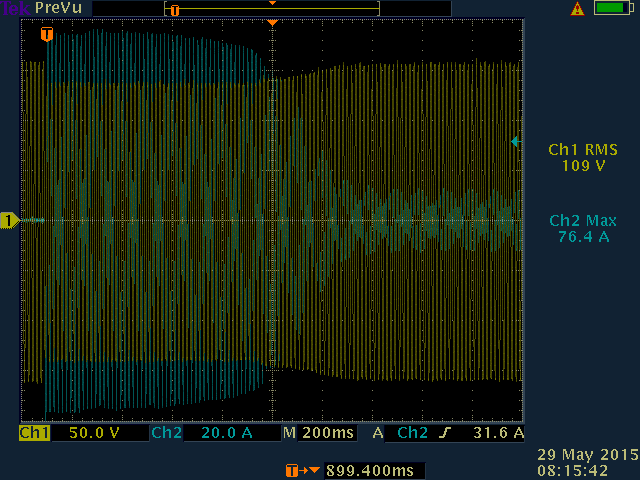Click the Ch2 Max measurement label
The height and width of the screenshot is (480, 640).
[x=583, y=221]
